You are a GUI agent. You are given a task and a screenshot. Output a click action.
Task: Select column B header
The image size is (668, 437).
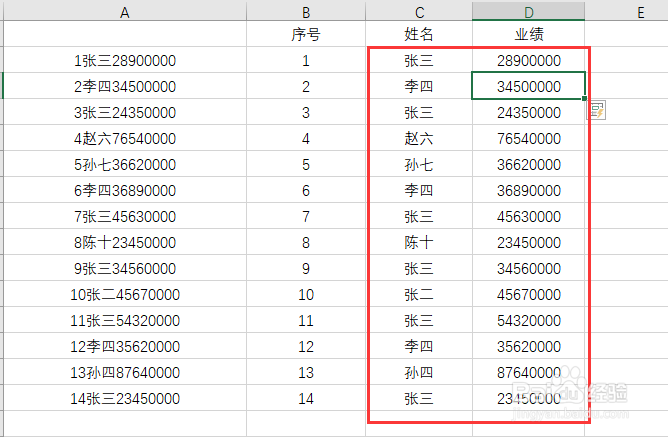[306, 12]
